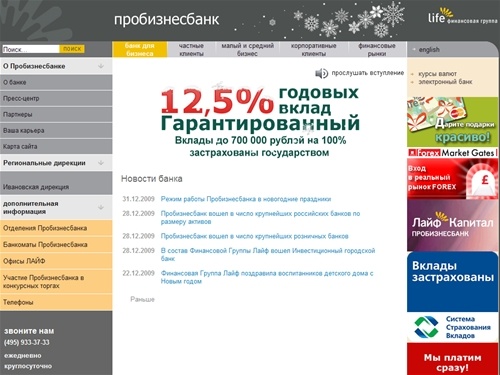This screenshot has height=375, width=500.
Task: Open news about детского дома greeting
Action: click(x=267, y=277)
